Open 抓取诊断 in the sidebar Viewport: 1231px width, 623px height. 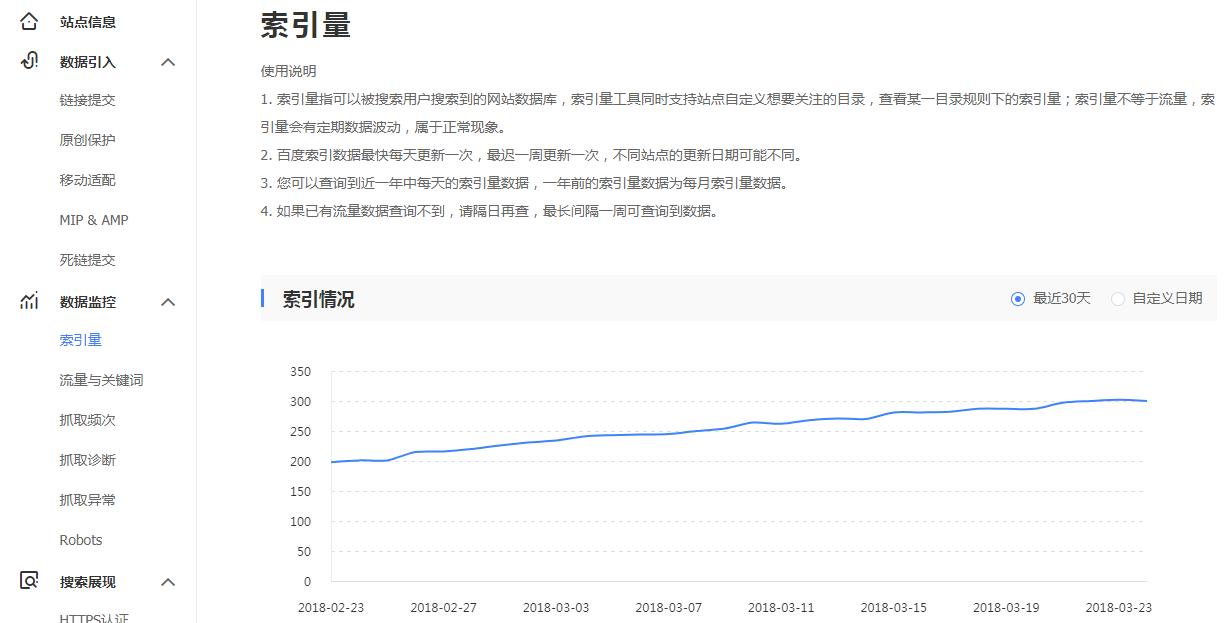click(x=81, y=459)
